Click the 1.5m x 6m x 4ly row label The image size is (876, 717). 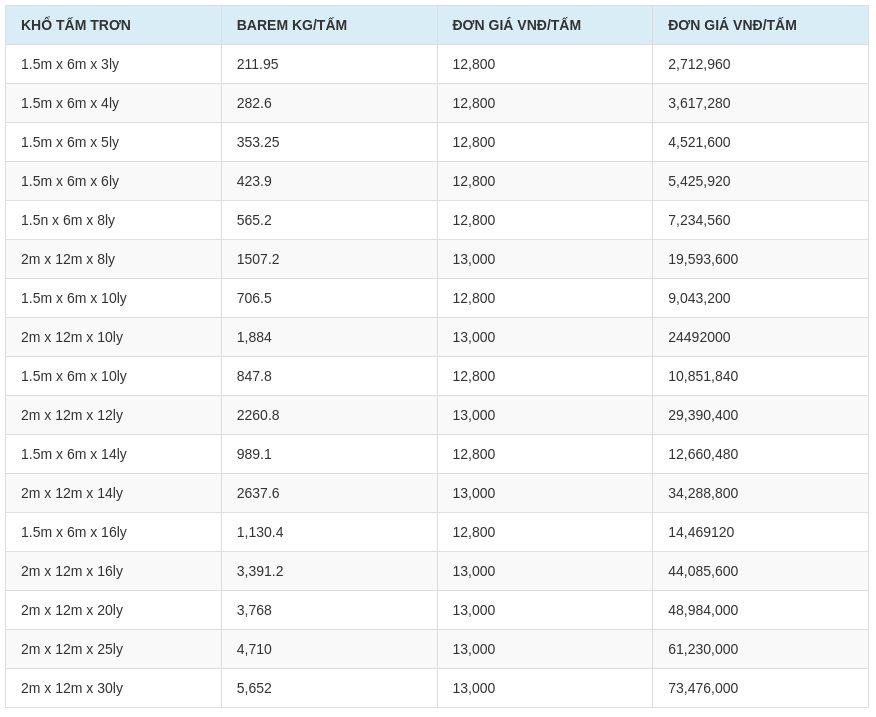[x=70, y=103]
